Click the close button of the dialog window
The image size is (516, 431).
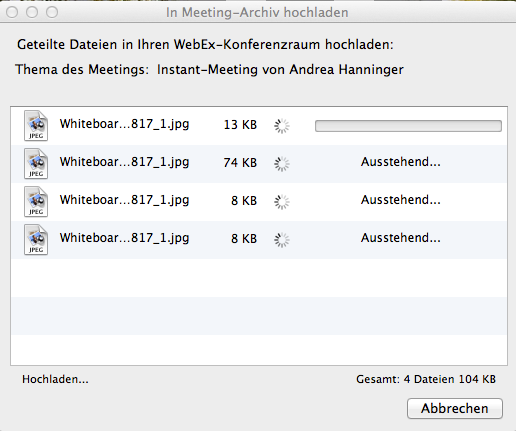tap(12, 12)
